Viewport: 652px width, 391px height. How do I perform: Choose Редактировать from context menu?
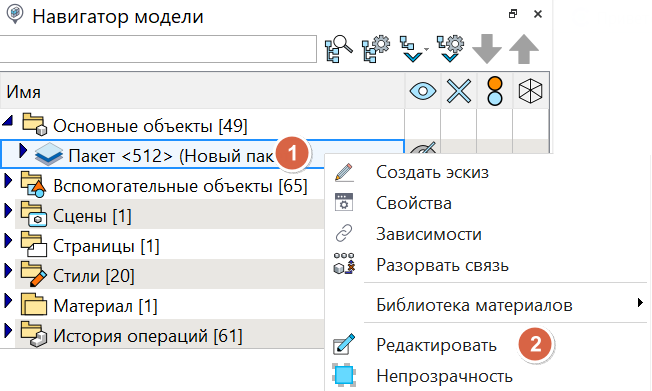(x=436, y=345)
